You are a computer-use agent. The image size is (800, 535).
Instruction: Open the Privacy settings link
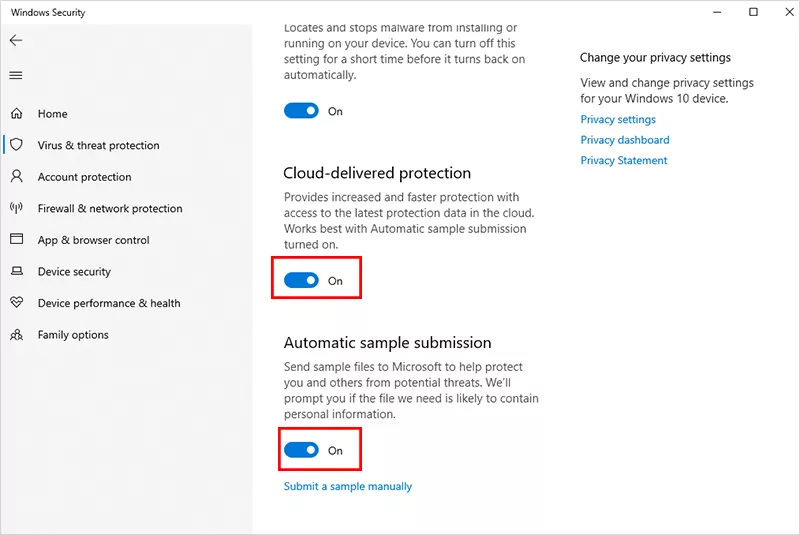(618, 120)
